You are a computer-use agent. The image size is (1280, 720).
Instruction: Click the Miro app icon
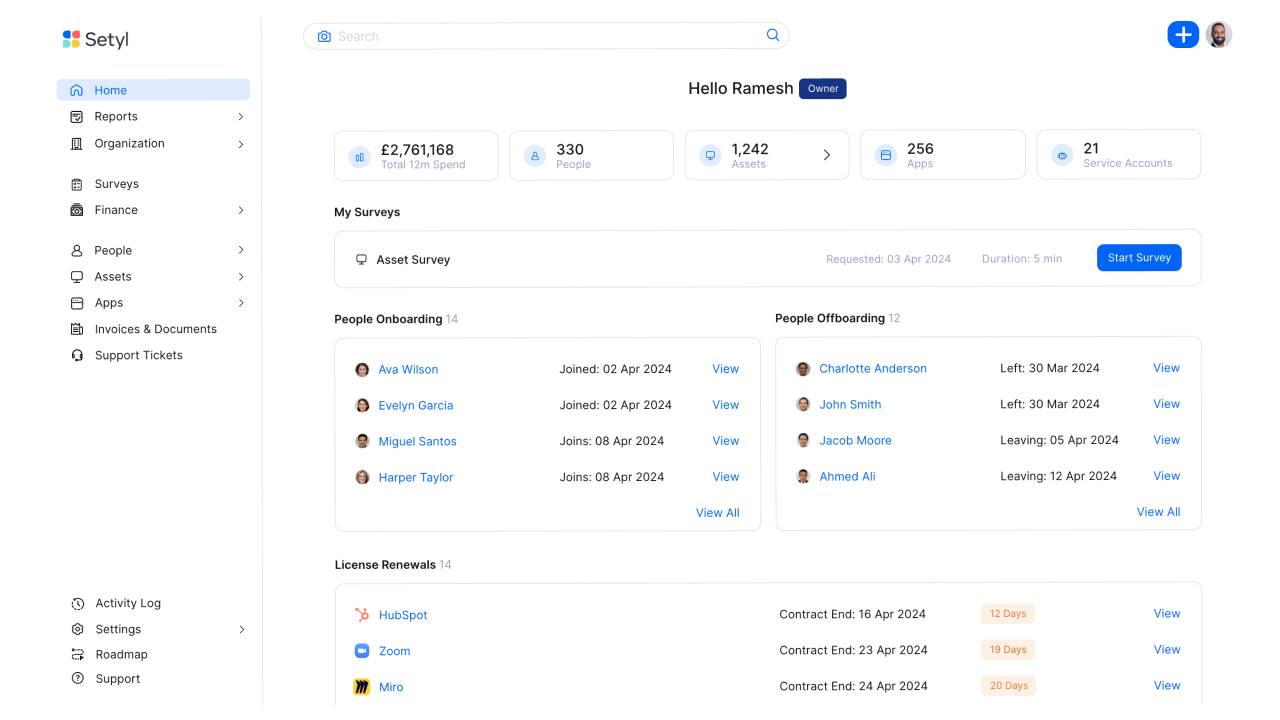tap(362, 687)
